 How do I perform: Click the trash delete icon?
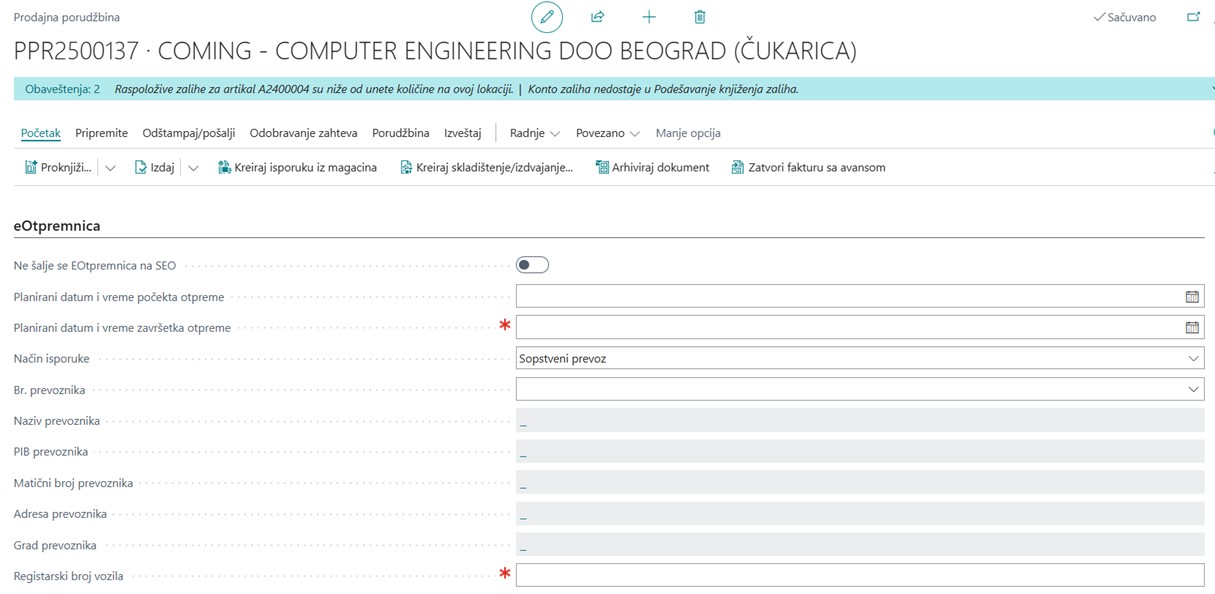700,17
